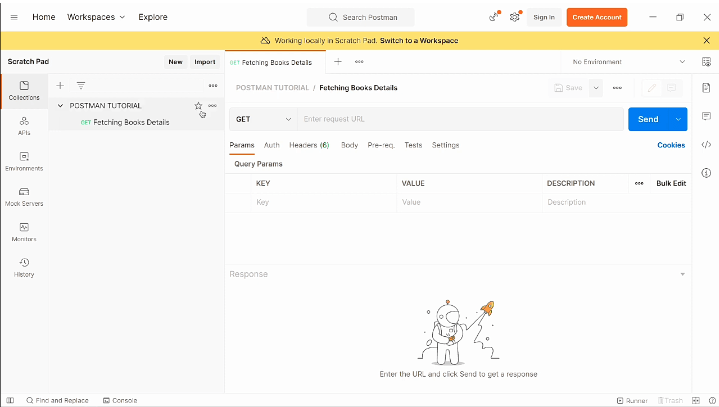Click Create Account button
This screenshot has width=719, height=407.
click(x=597, y=17)
